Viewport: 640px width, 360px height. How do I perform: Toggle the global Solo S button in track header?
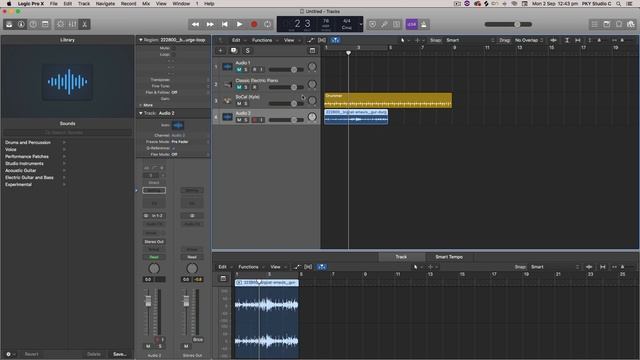click(247, 51)
